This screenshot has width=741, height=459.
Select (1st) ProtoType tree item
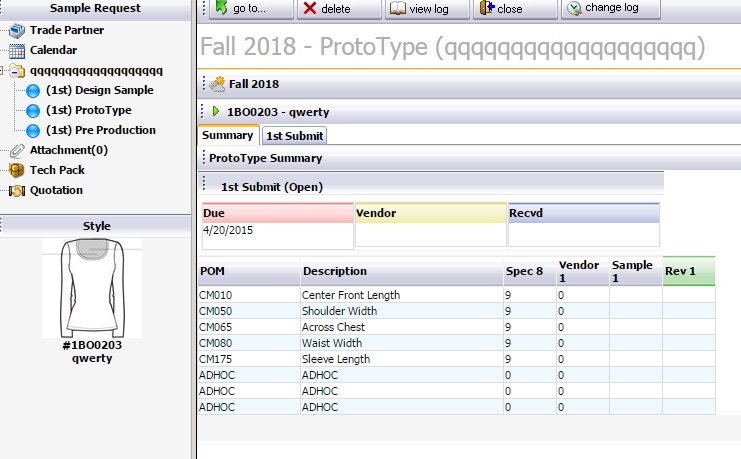89,110
